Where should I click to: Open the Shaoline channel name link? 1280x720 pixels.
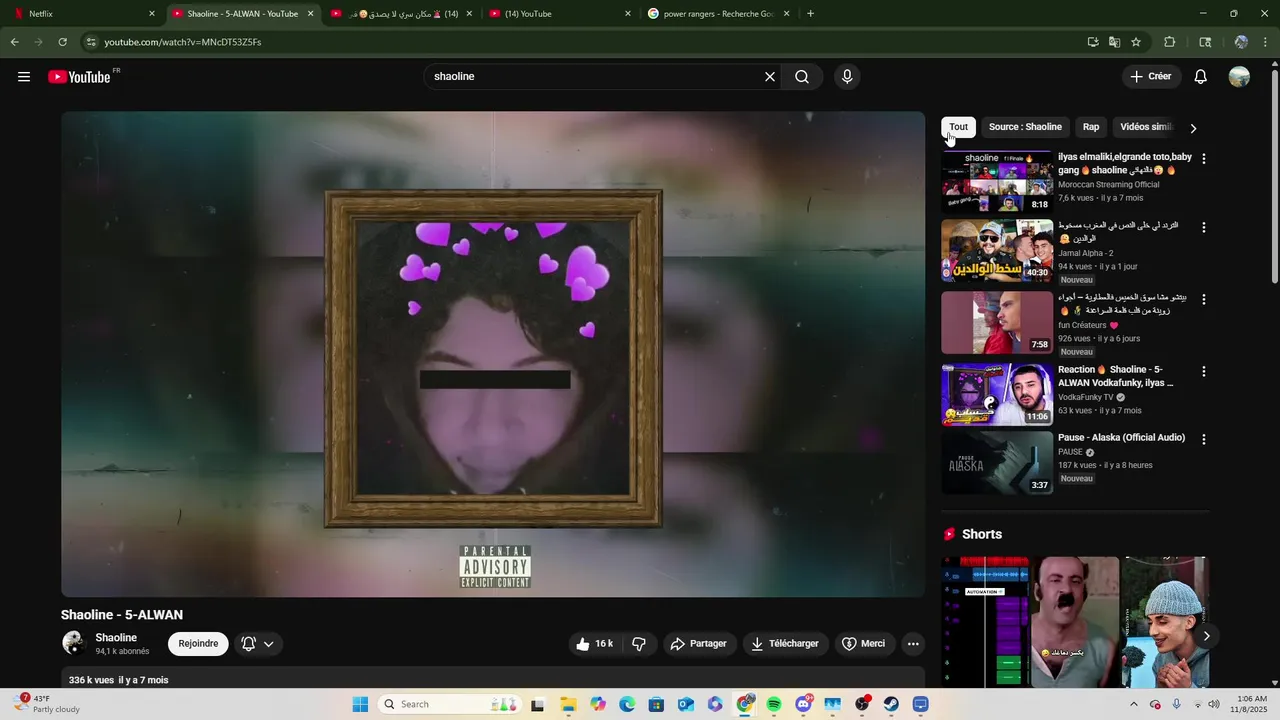click(116, 638)
